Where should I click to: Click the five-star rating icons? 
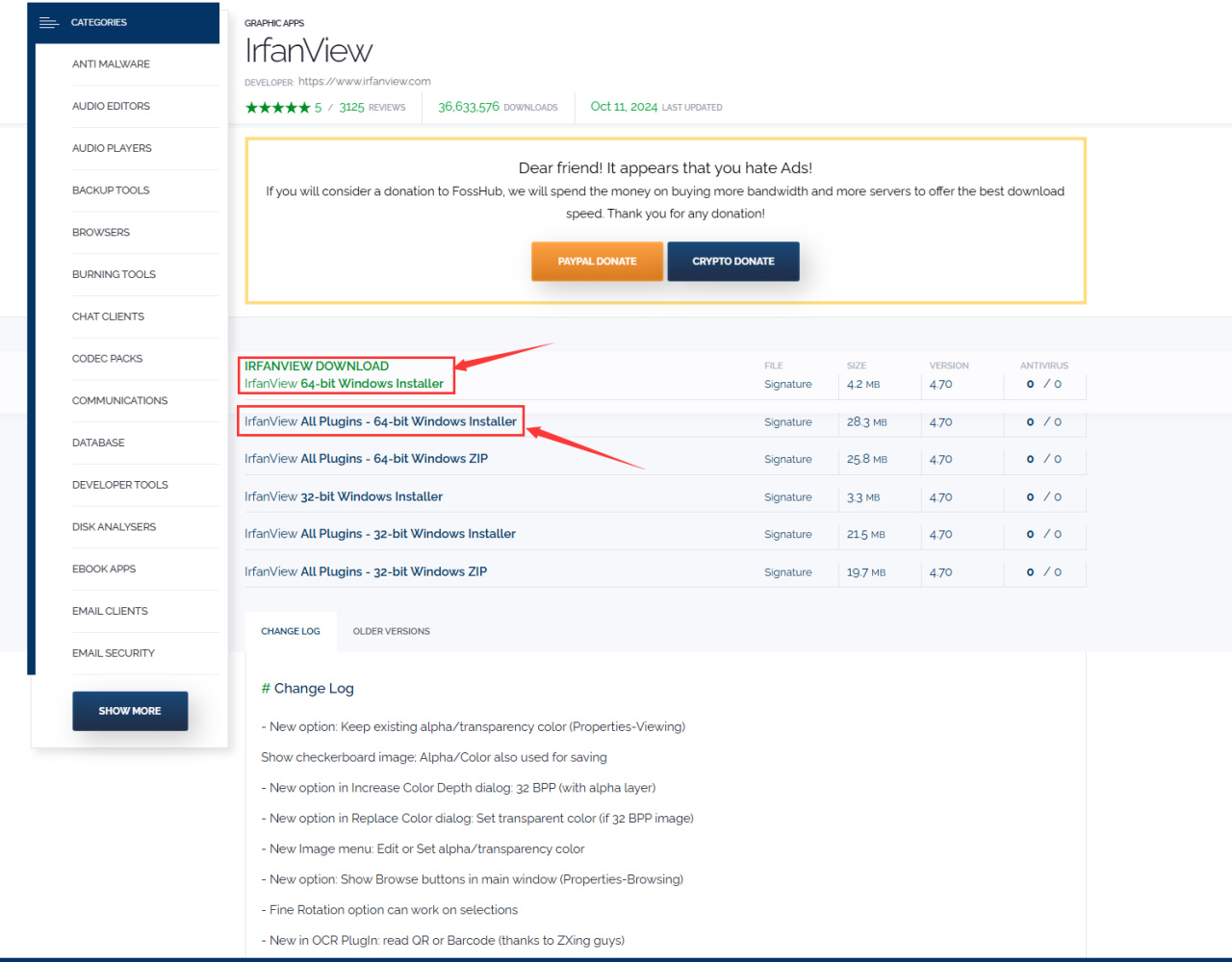pos(277,108)
